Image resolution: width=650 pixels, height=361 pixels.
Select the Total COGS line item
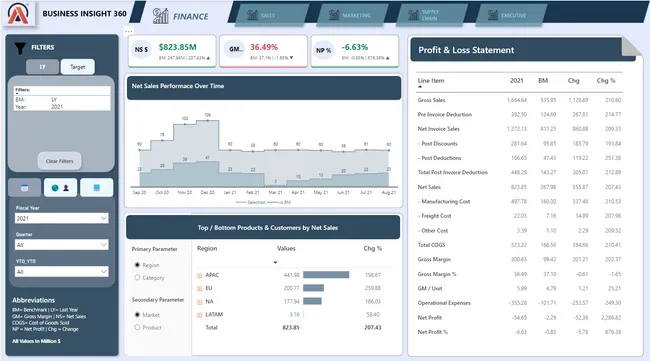(432, 245)
